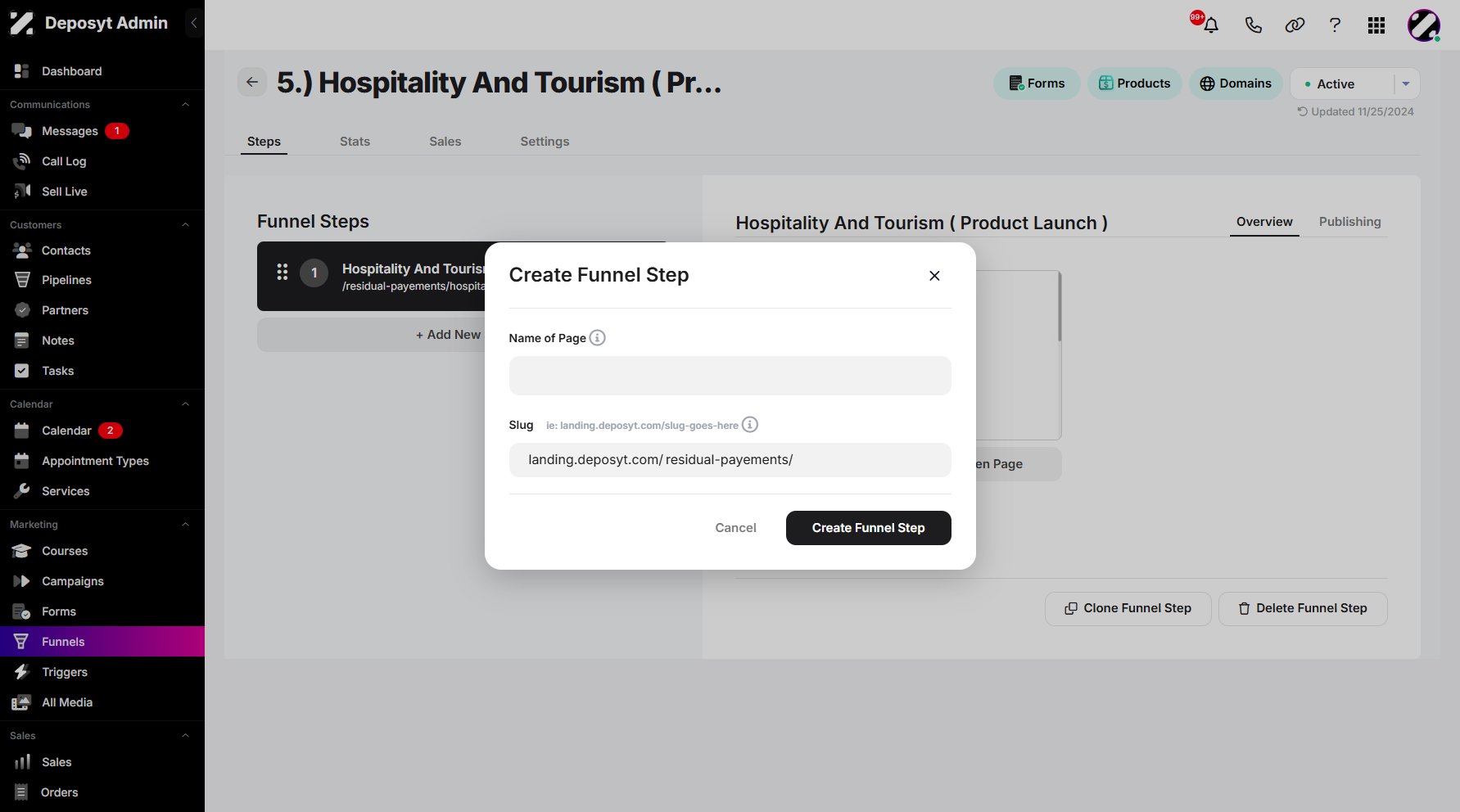This screenshot has width=1460, height=812.
Task: Switch to the Settings tab
Action: click(x=545, y=142)
